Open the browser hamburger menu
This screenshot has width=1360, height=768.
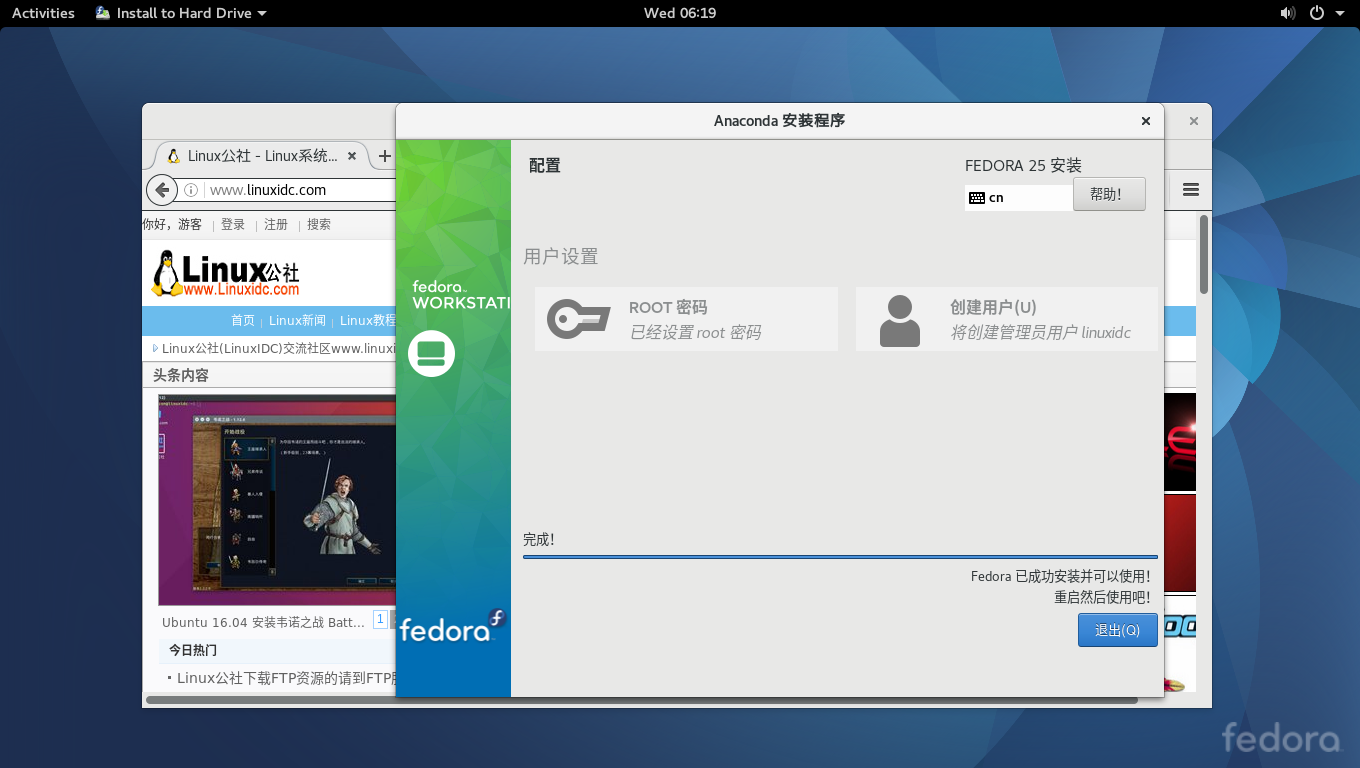(x=1190, y=190)
